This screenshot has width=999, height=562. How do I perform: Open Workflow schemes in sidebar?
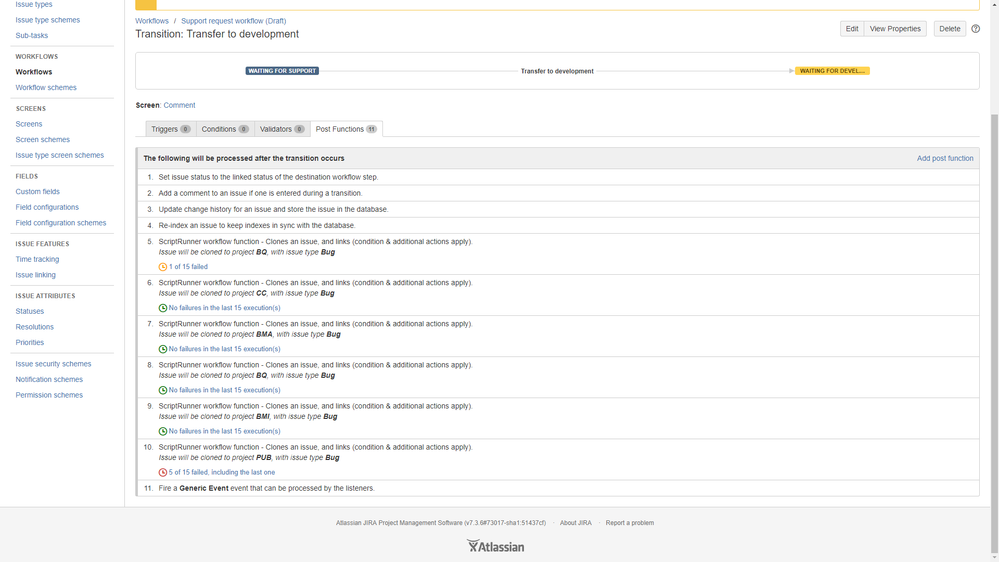[x=46, y=87]
